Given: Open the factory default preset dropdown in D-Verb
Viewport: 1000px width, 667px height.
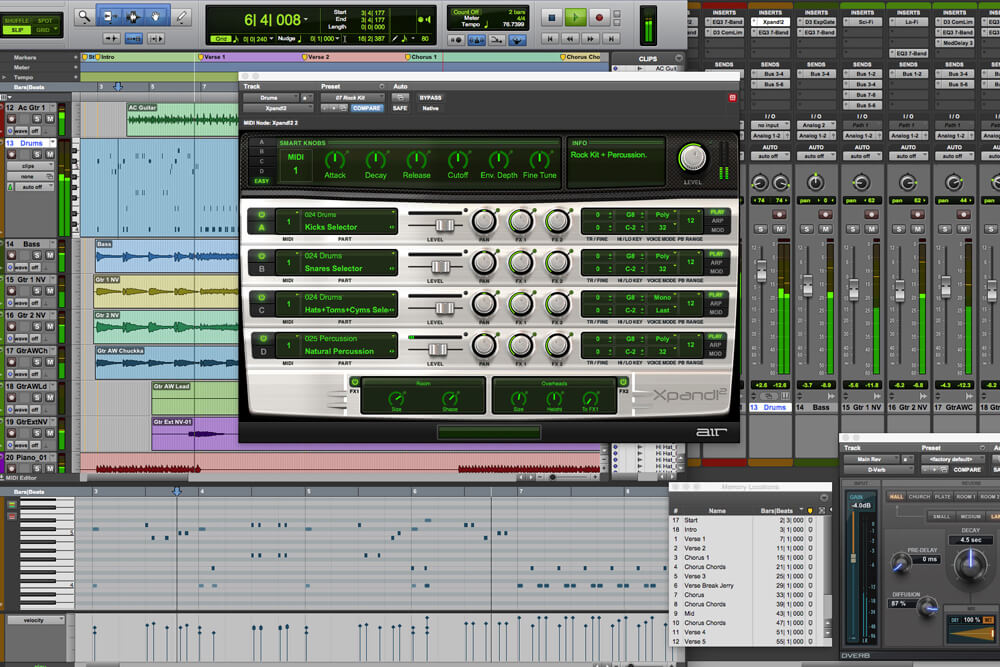Looking at the screenshot, I should [953, 459].
